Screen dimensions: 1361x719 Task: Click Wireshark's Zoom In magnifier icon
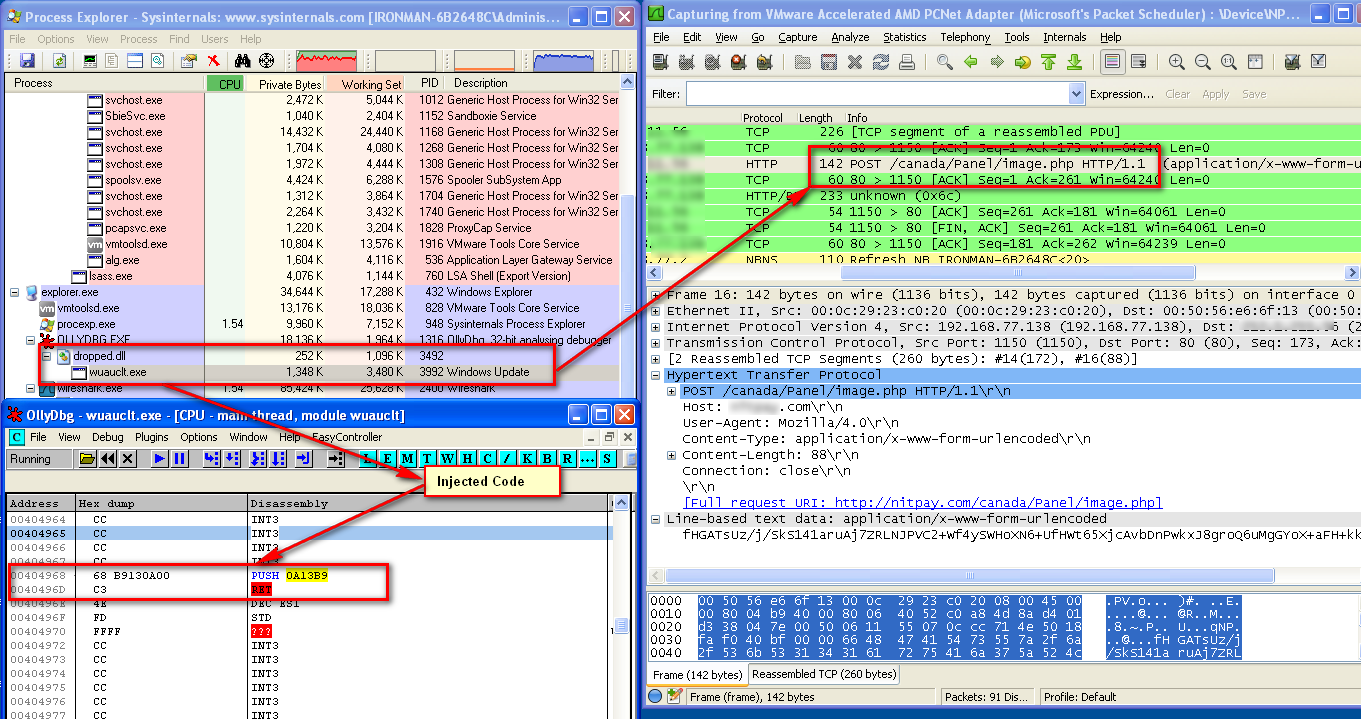click(1176, 62)
